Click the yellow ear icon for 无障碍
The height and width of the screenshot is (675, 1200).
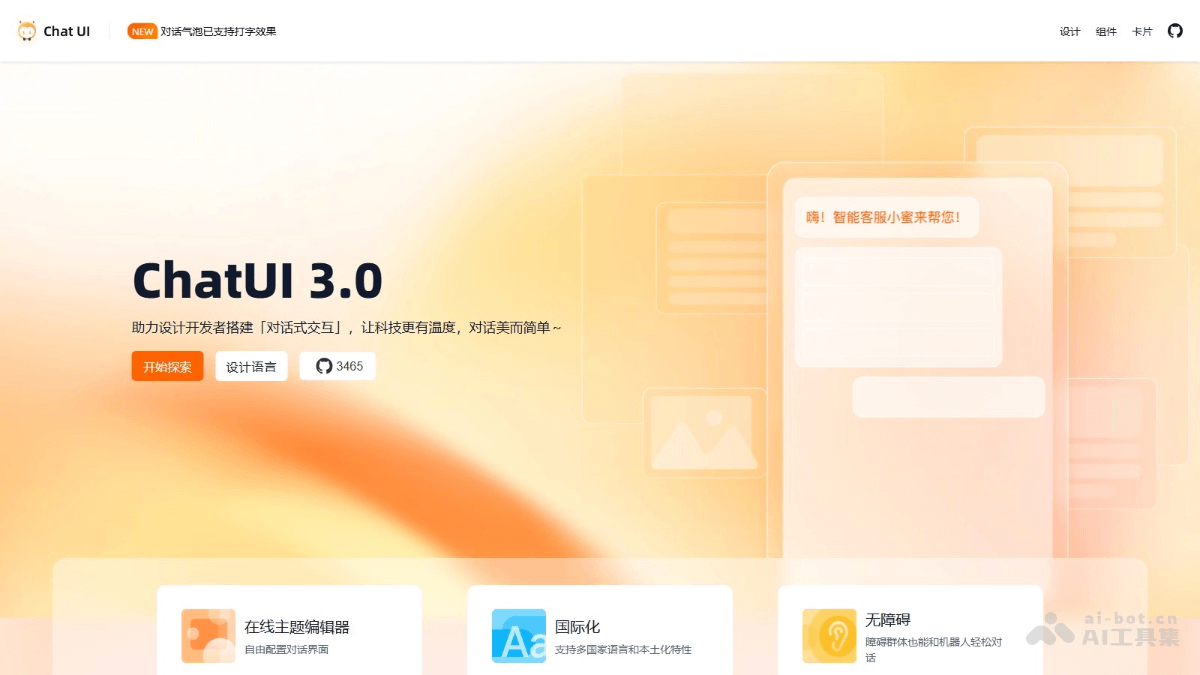tap(828, 635)
